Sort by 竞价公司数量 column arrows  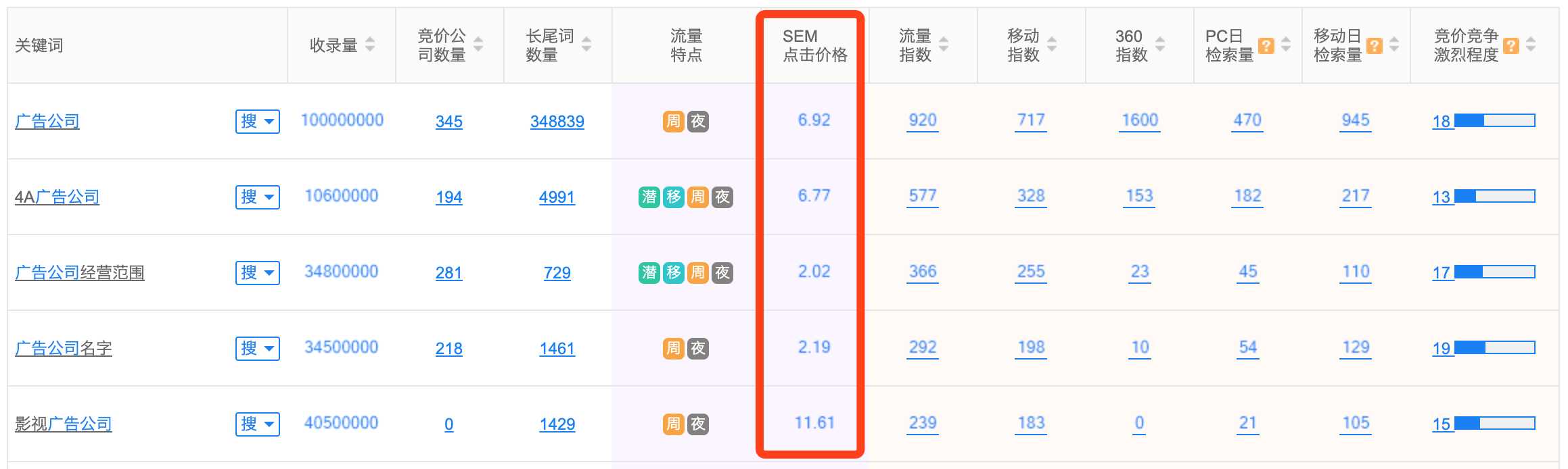[x=478, y=45]
